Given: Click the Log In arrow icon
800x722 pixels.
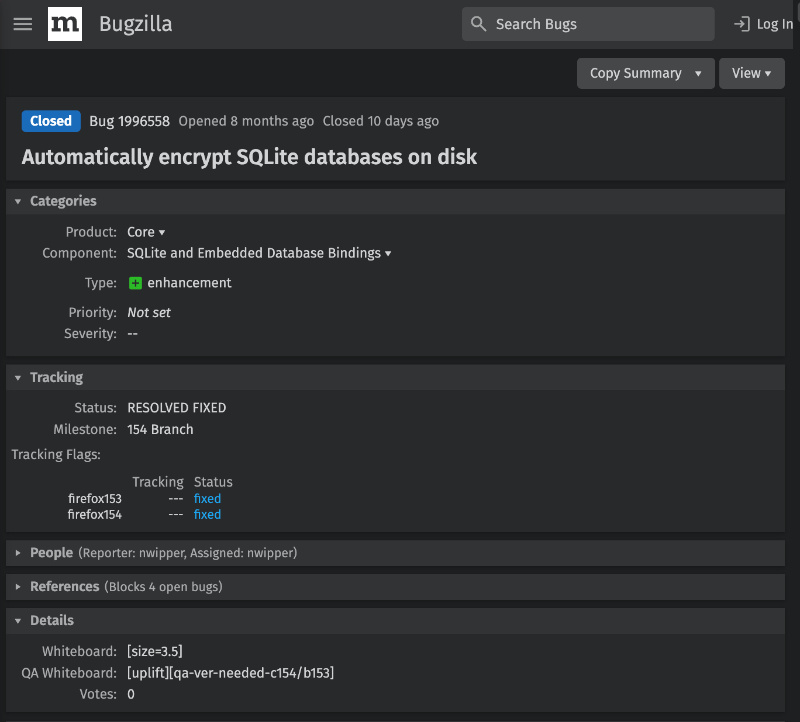Looking at the screenshot, I should point(741,24).
